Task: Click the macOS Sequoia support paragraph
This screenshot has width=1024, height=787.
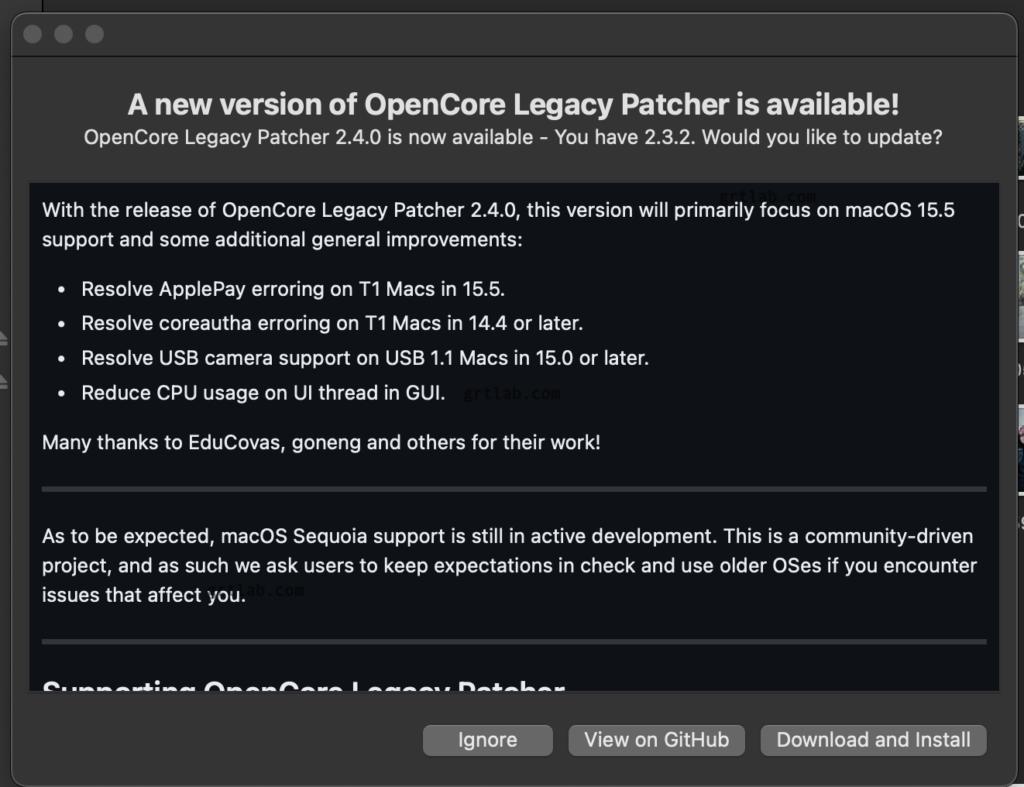Action: click(509, 566)
